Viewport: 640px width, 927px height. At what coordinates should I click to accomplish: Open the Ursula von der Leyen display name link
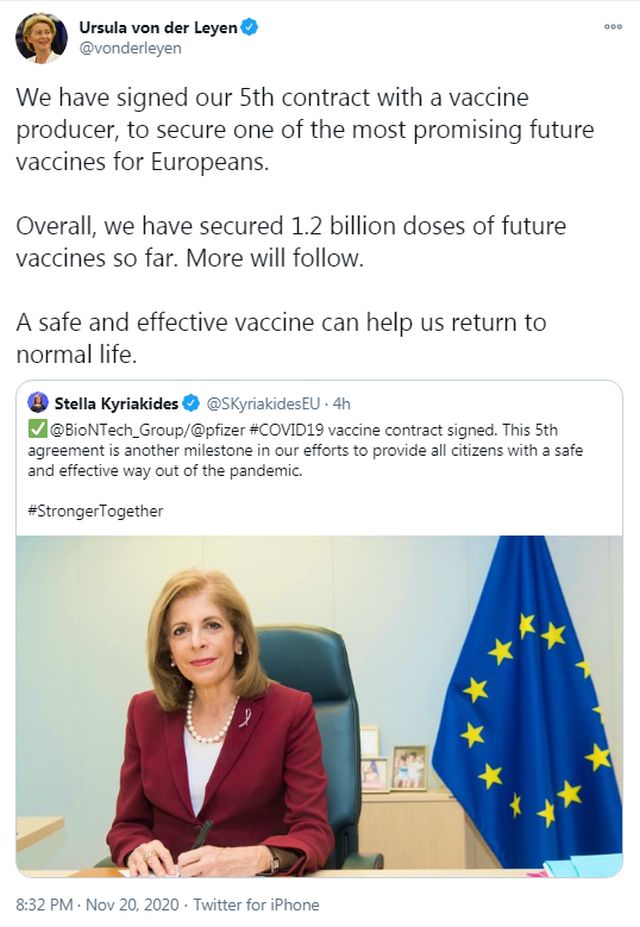click(x=158, y=27)
